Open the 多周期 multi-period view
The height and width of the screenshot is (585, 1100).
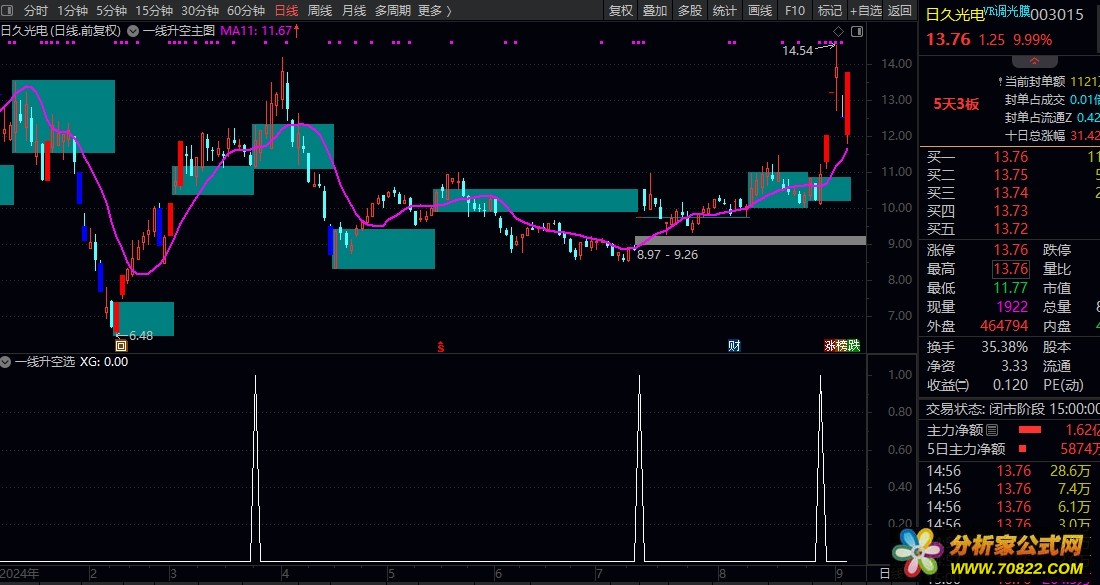393,11
